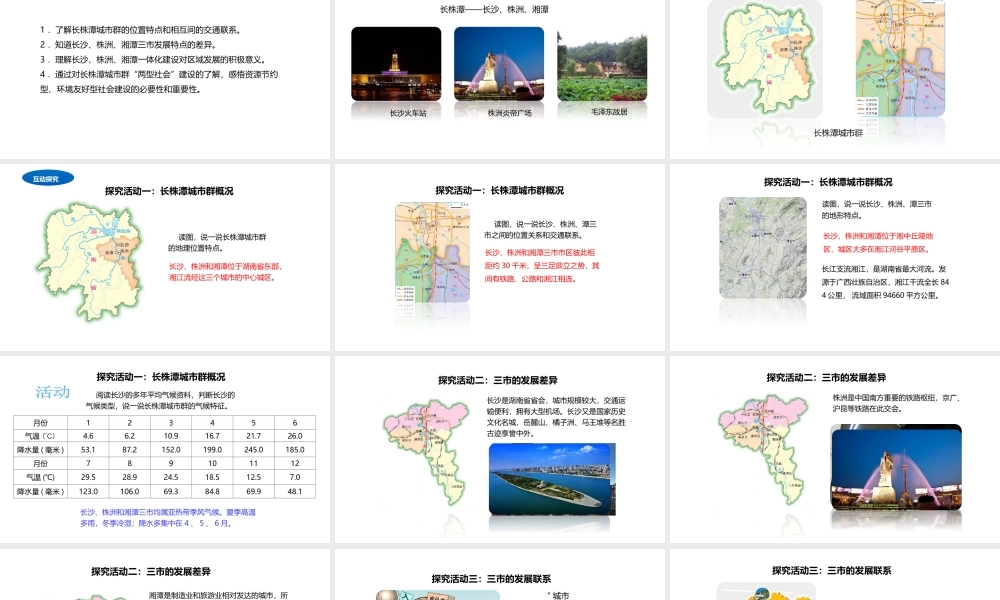This screenshot has width=1000, height=600.
Task: Click the colorful regional map right of the Hunan map
Action: coord(900,59)
